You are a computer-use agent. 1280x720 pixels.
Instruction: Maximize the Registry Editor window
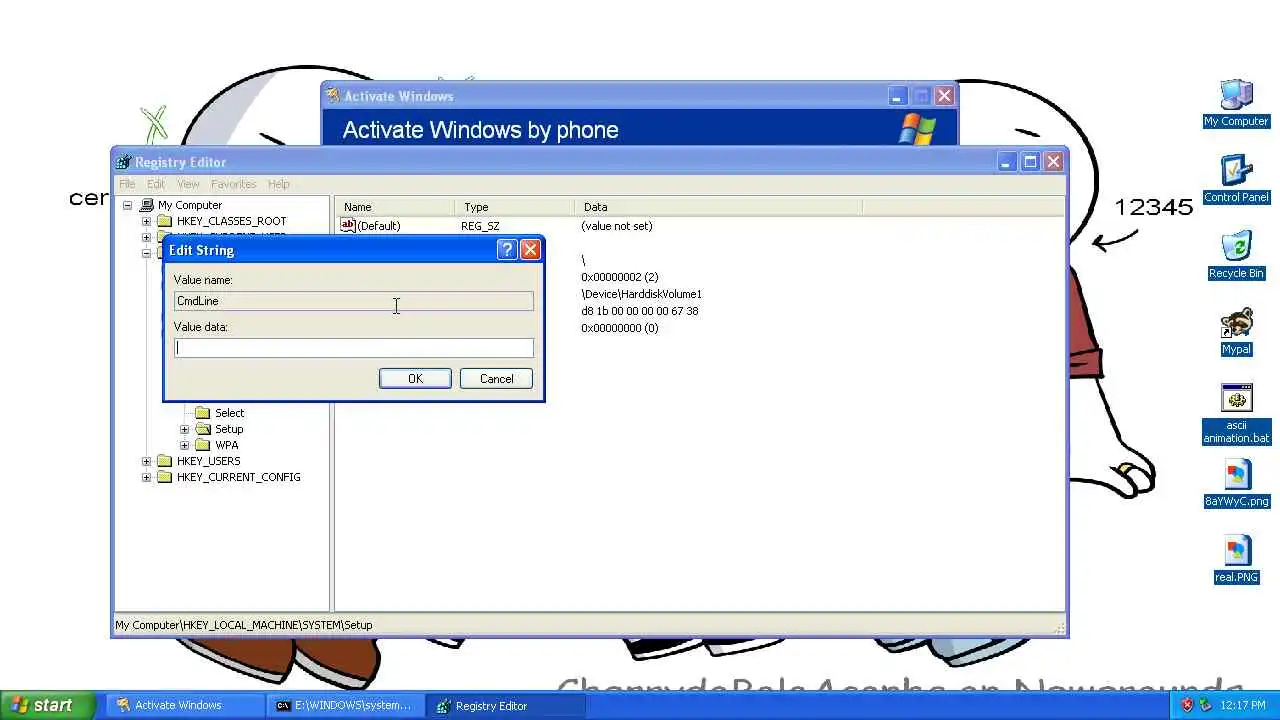click(x=1030, y=162)
